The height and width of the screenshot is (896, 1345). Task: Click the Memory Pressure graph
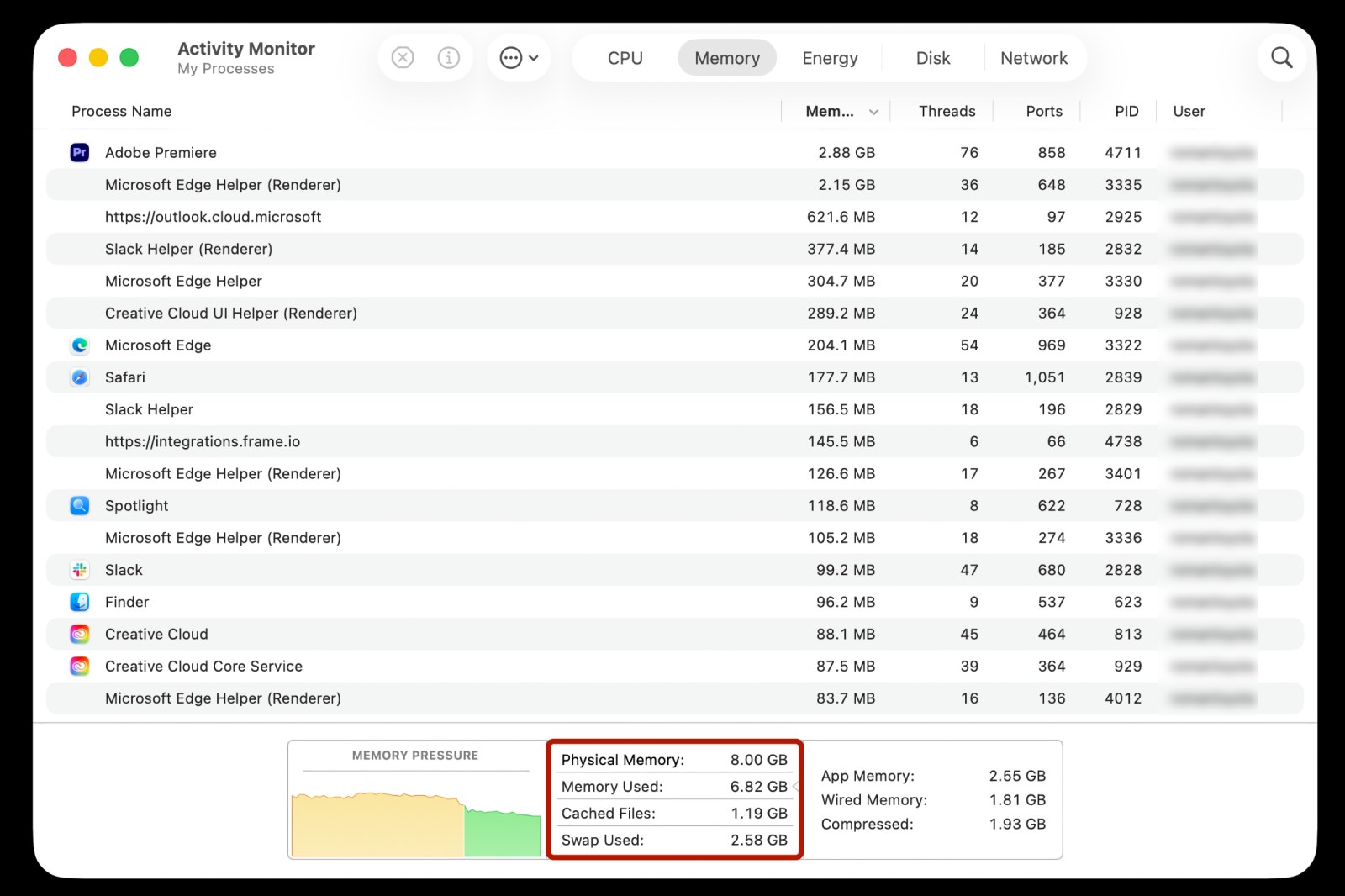click(x=416, y=821)
